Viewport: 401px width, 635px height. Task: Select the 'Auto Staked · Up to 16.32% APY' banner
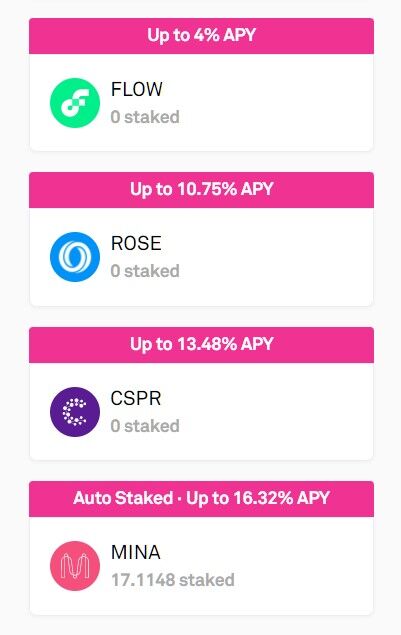pyautogui.click(x=201, y=499)
